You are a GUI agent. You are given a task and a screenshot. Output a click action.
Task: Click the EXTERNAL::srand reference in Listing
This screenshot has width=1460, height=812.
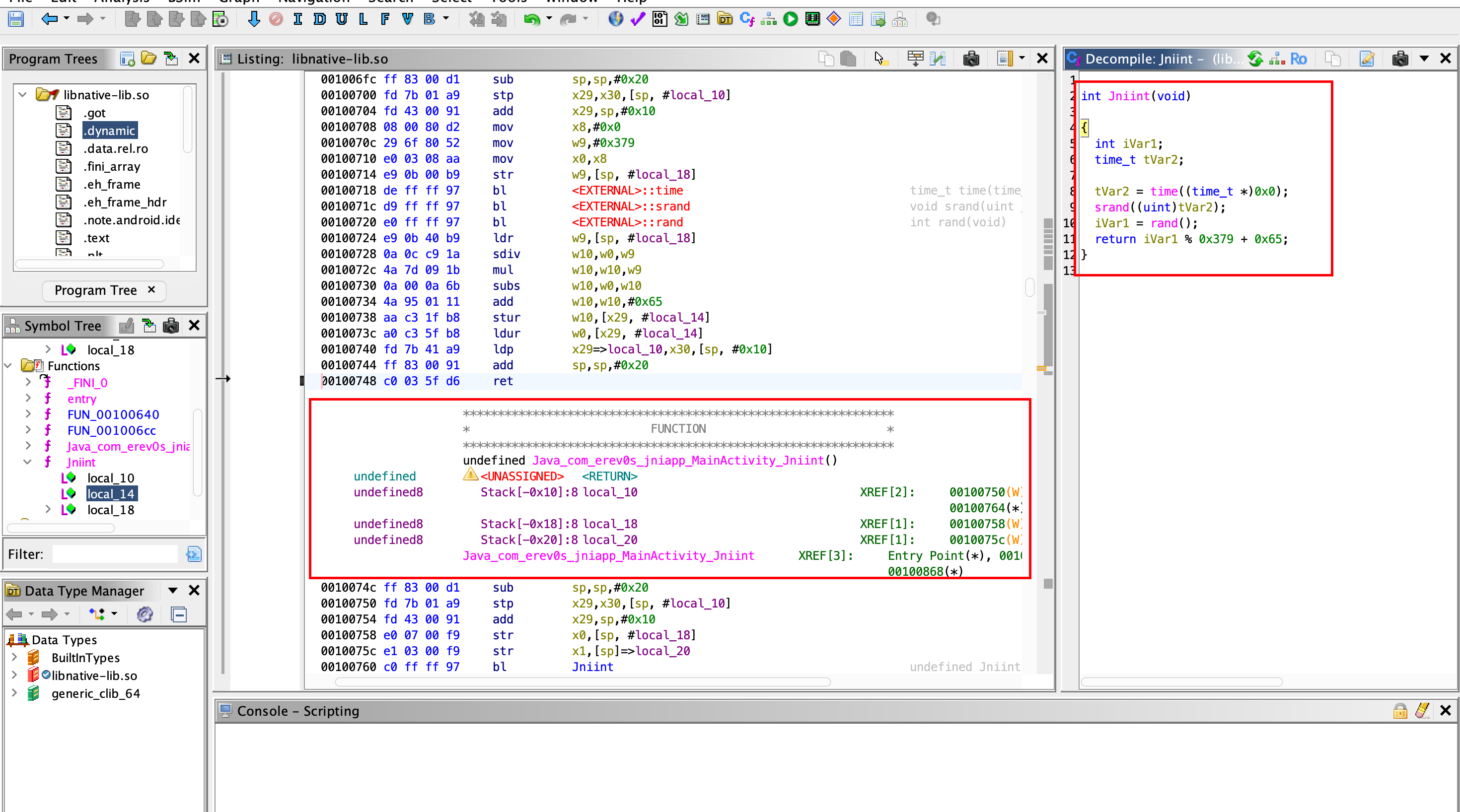coord(630,206)
